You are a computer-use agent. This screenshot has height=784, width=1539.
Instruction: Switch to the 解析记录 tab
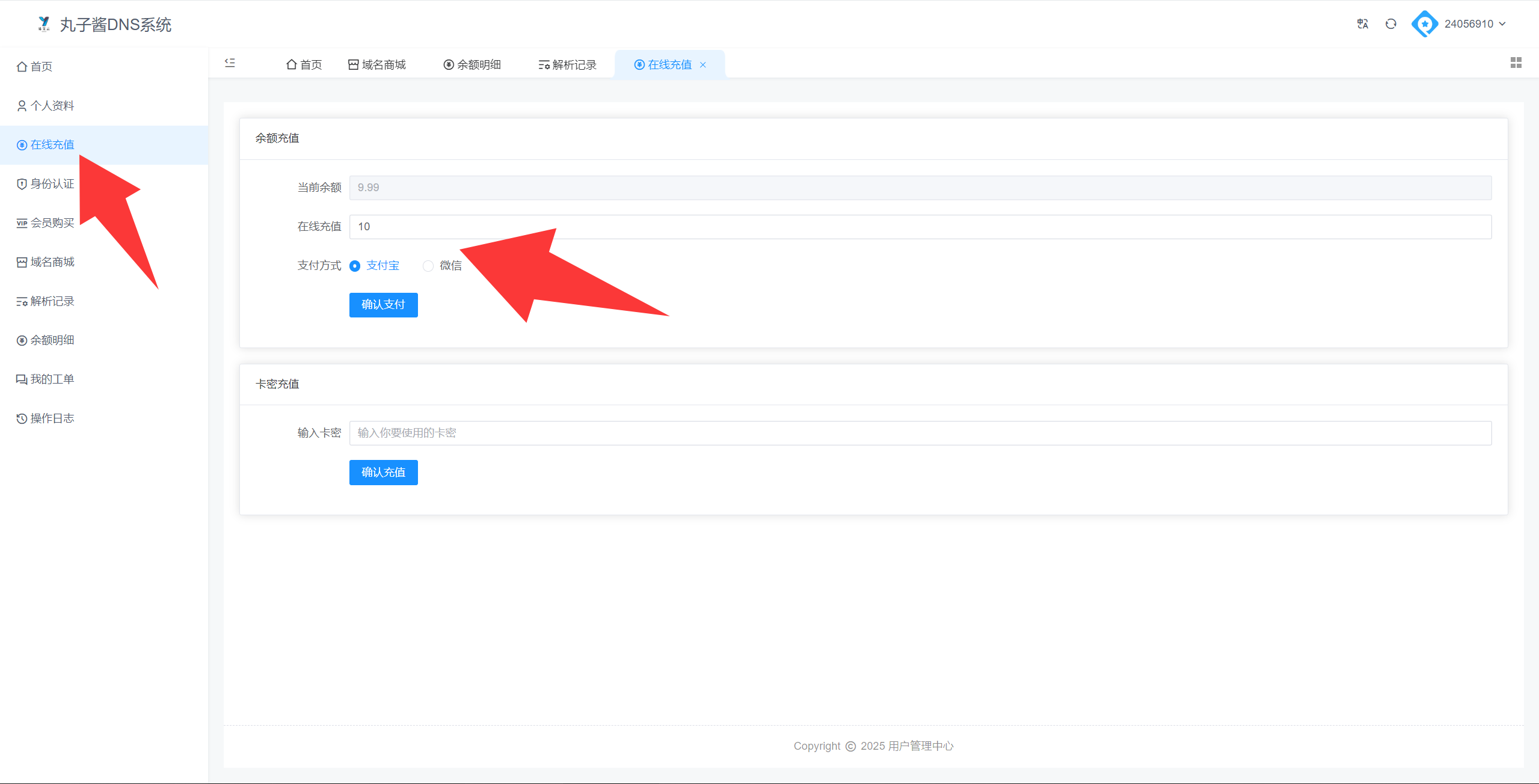click(567, 65)
